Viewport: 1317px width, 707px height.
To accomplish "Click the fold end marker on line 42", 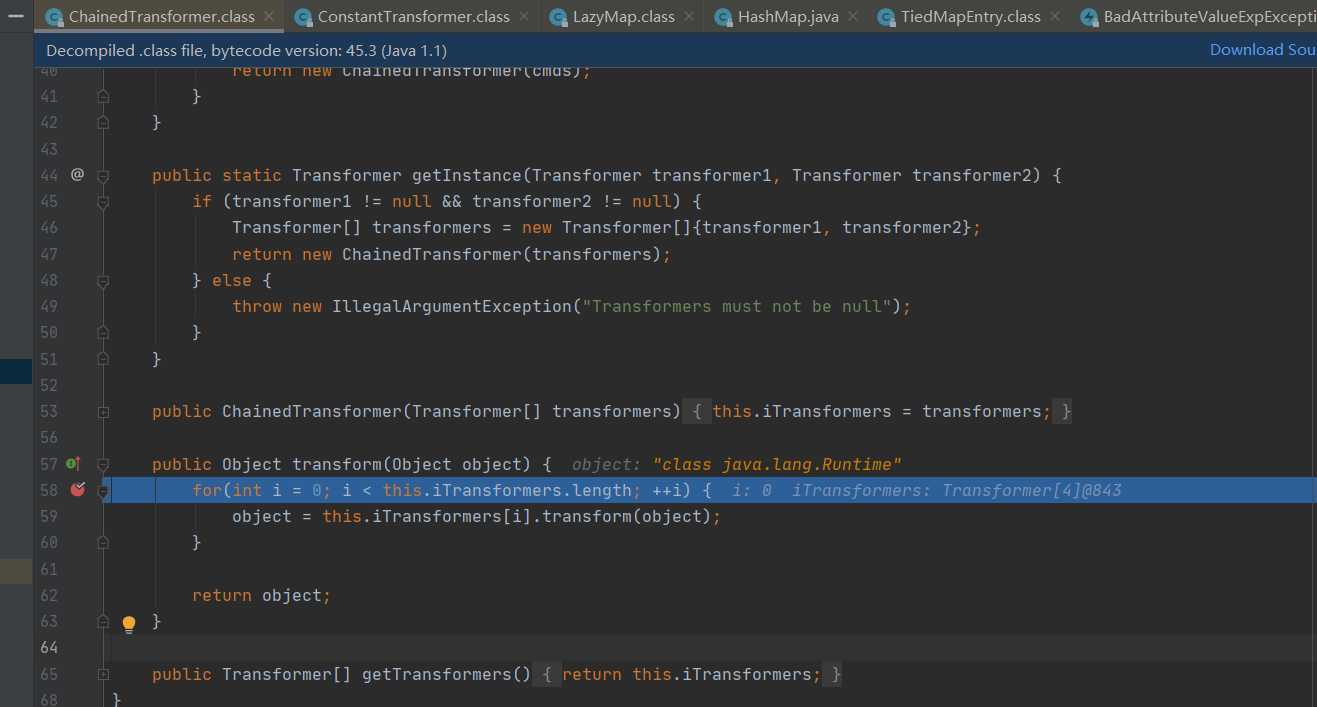I will click(x=103, y=122).
